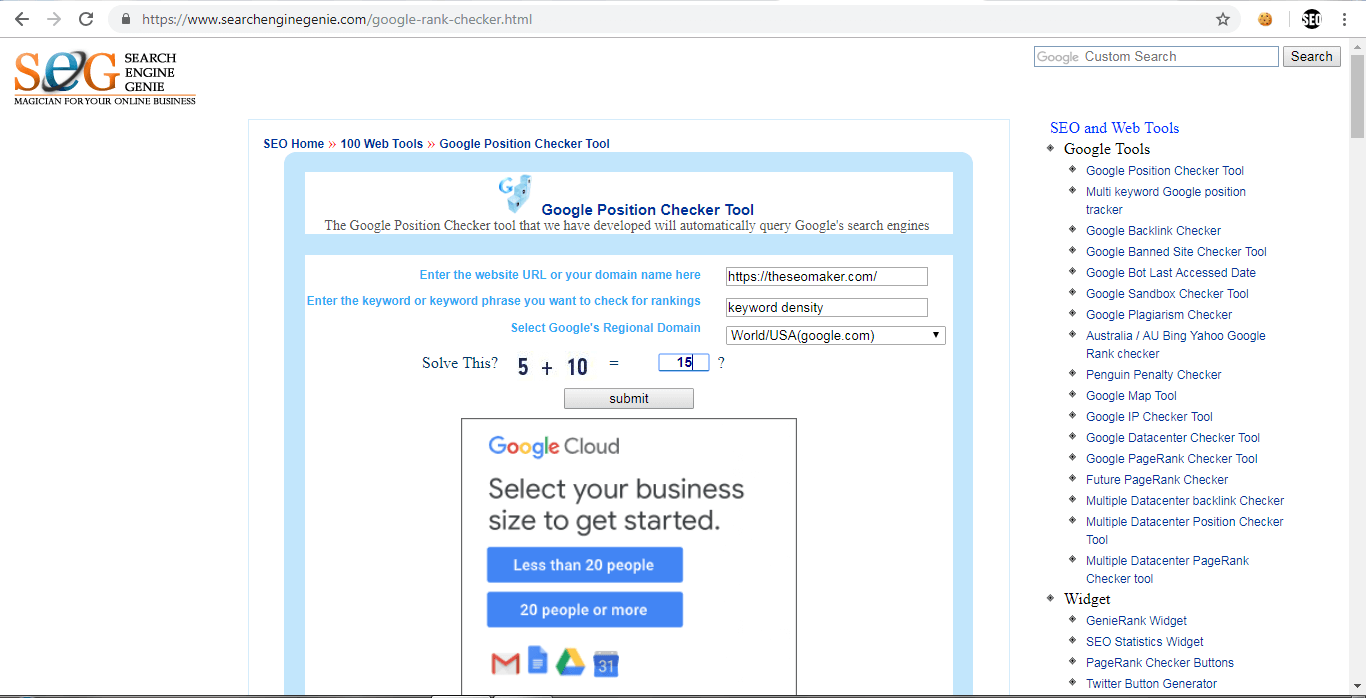Click the Search Engine Genie logo
The height and width of the screenshot is (698, 1366).
[105, 76]
